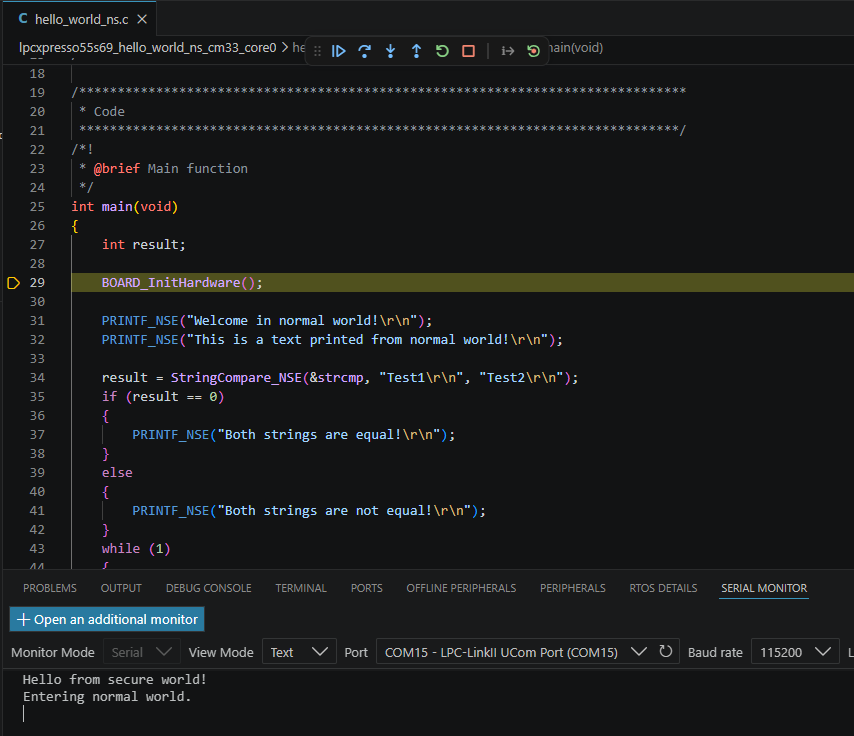This screenshot has width=854, height=736.
Task: Open the Monitor Mode Serial dropdown
Action: tap(141, 651)
